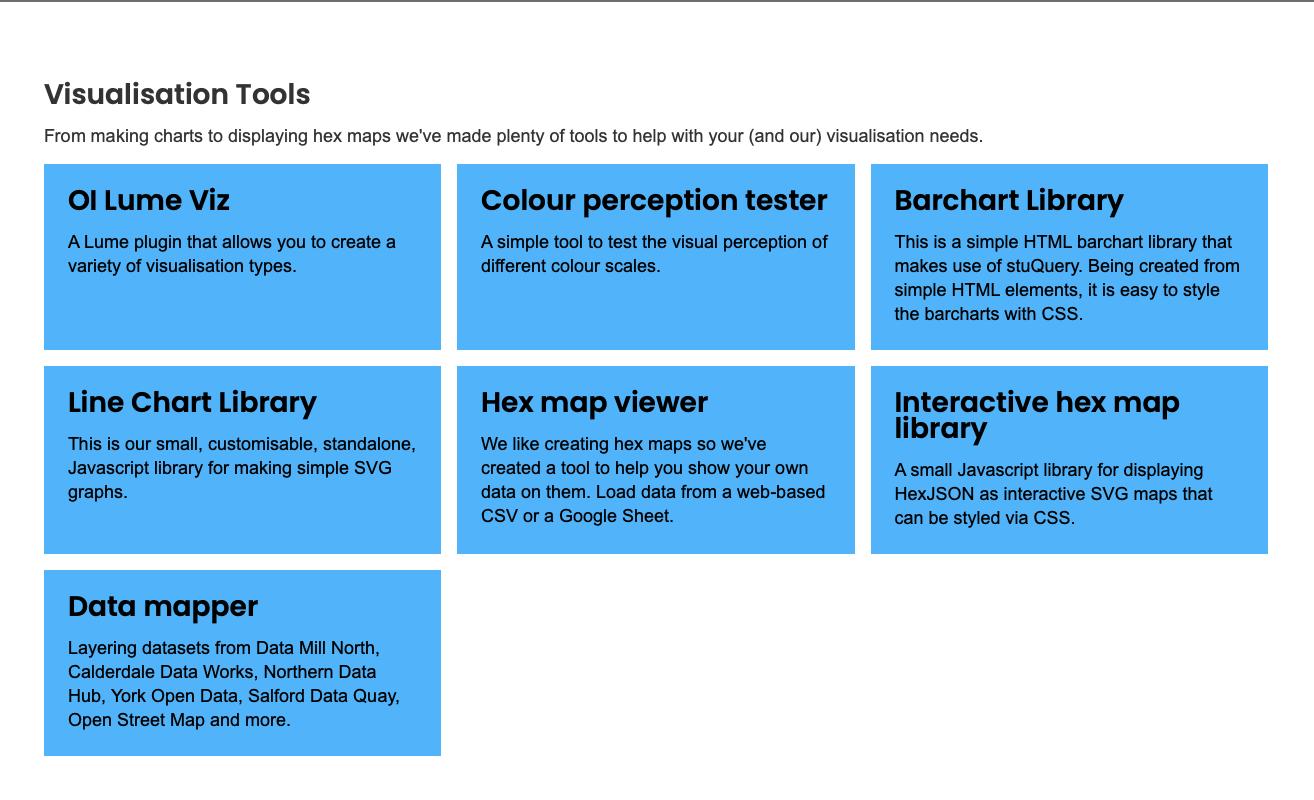Open the Data mapper card
Viewport: 1314px width, 800px height.
(x=242, y=663)
